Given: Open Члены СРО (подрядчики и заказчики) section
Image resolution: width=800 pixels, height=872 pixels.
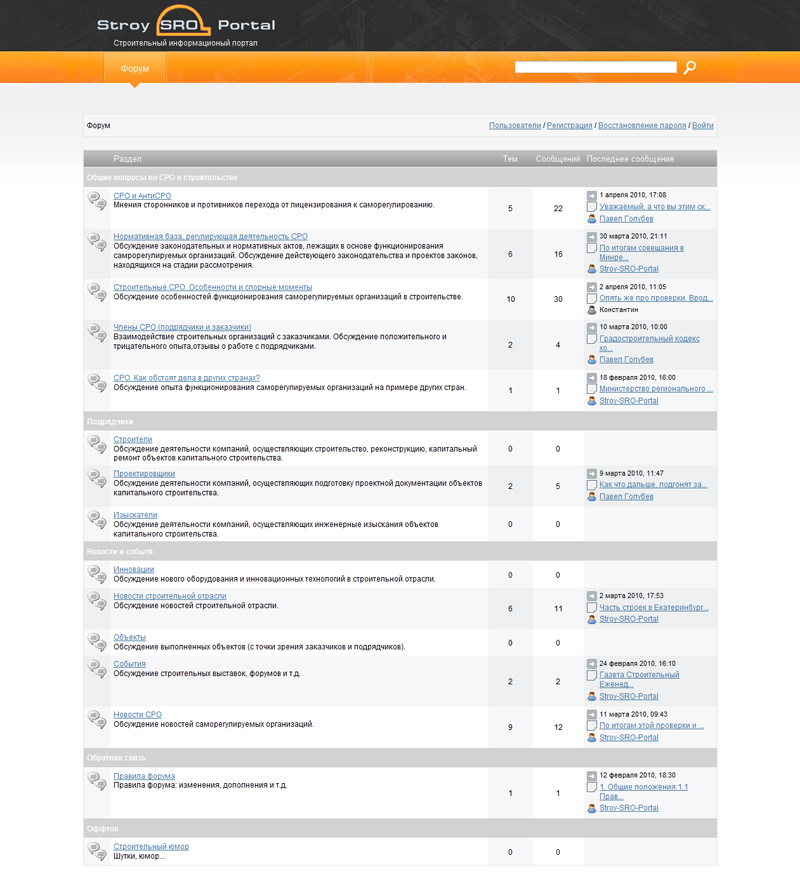Looking at the screenshot, I should point(182,327).
